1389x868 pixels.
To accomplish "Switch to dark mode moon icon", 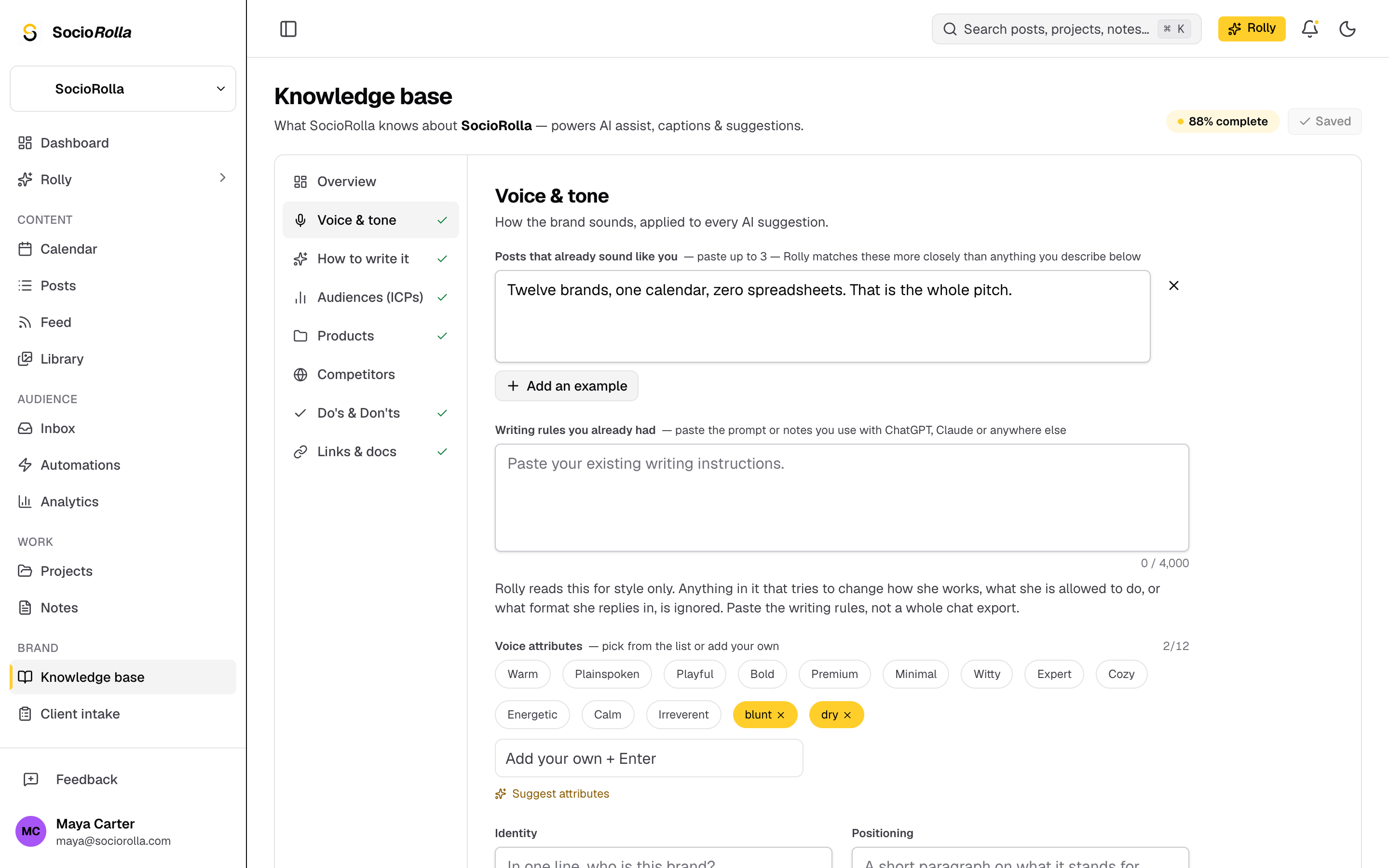I will [1347, 29].
